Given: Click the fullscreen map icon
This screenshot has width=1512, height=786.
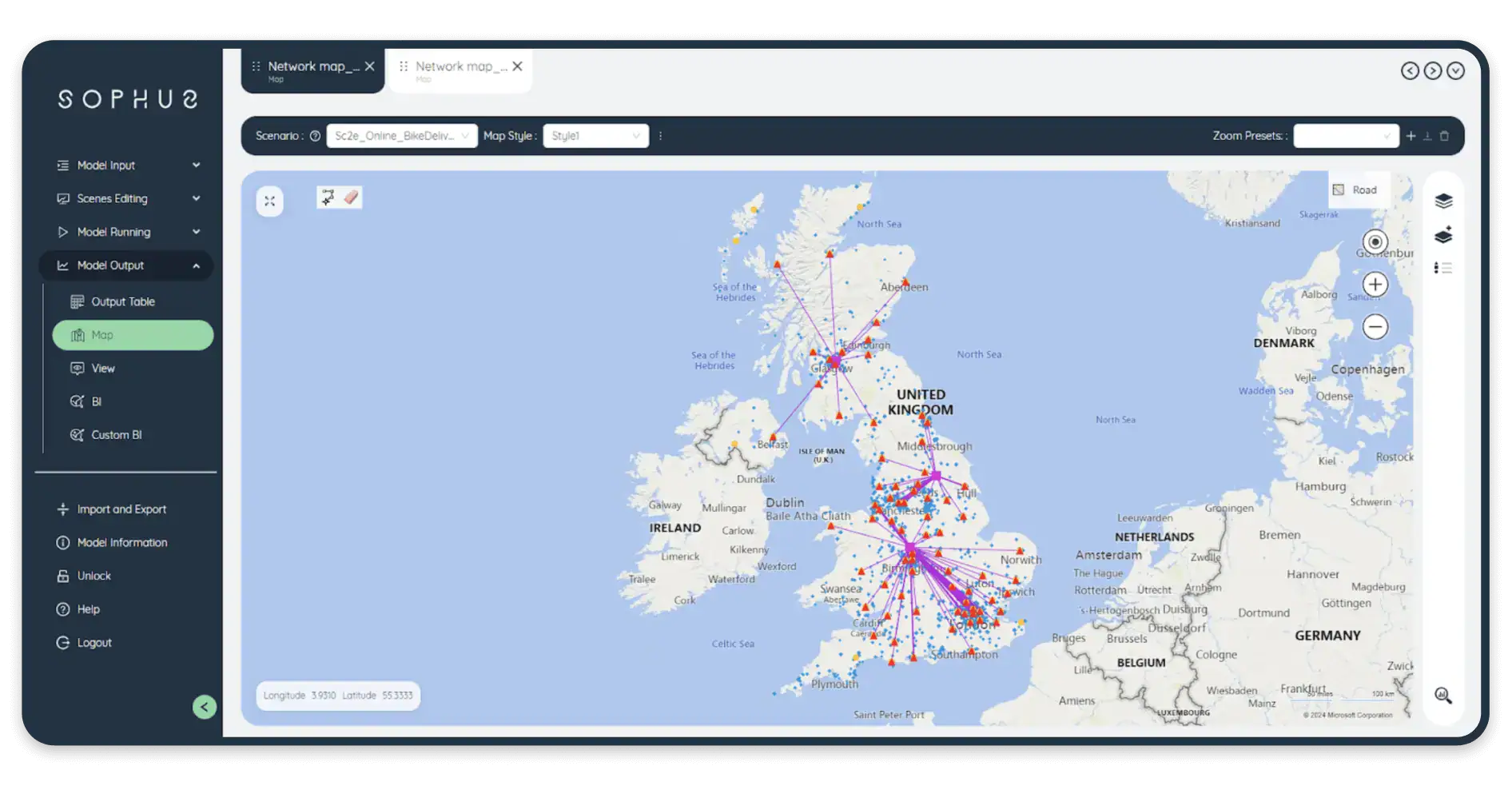Looking at the screenshot, I should point(270,201).
